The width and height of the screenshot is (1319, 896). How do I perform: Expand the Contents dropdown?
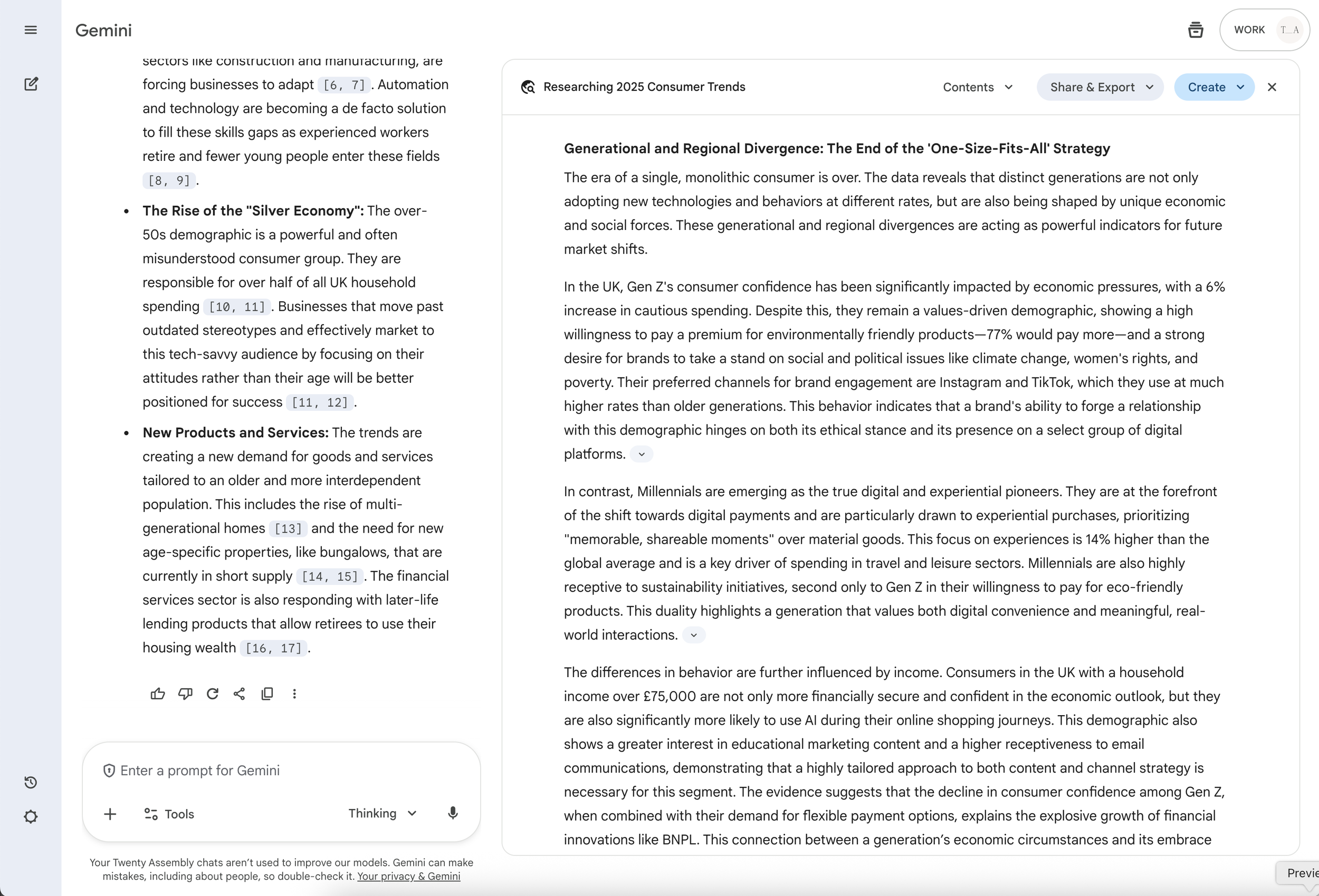point(977,87)
